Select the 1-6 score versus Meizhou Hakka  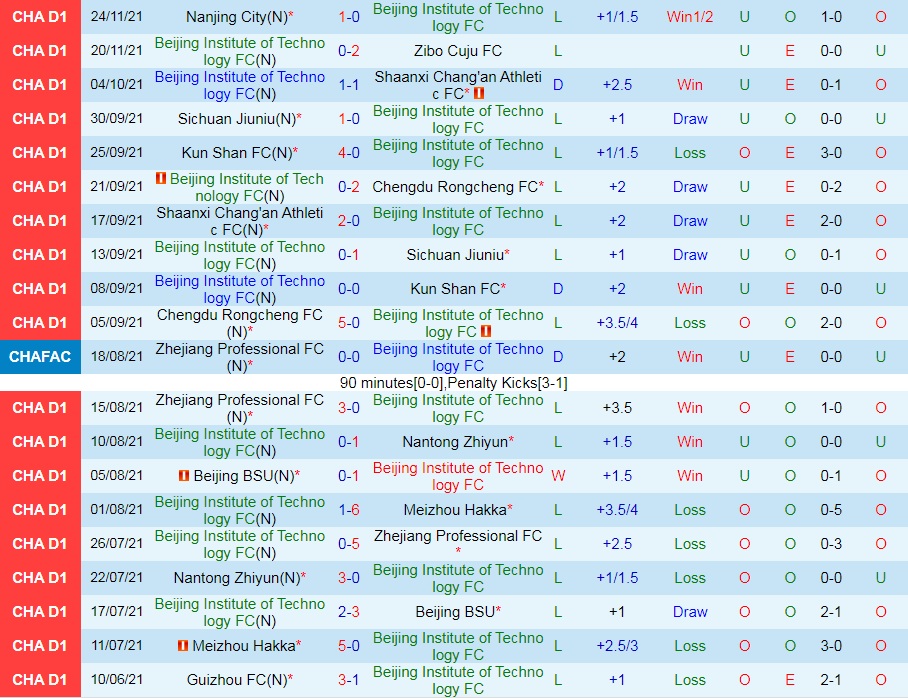(x=349, y=510)
